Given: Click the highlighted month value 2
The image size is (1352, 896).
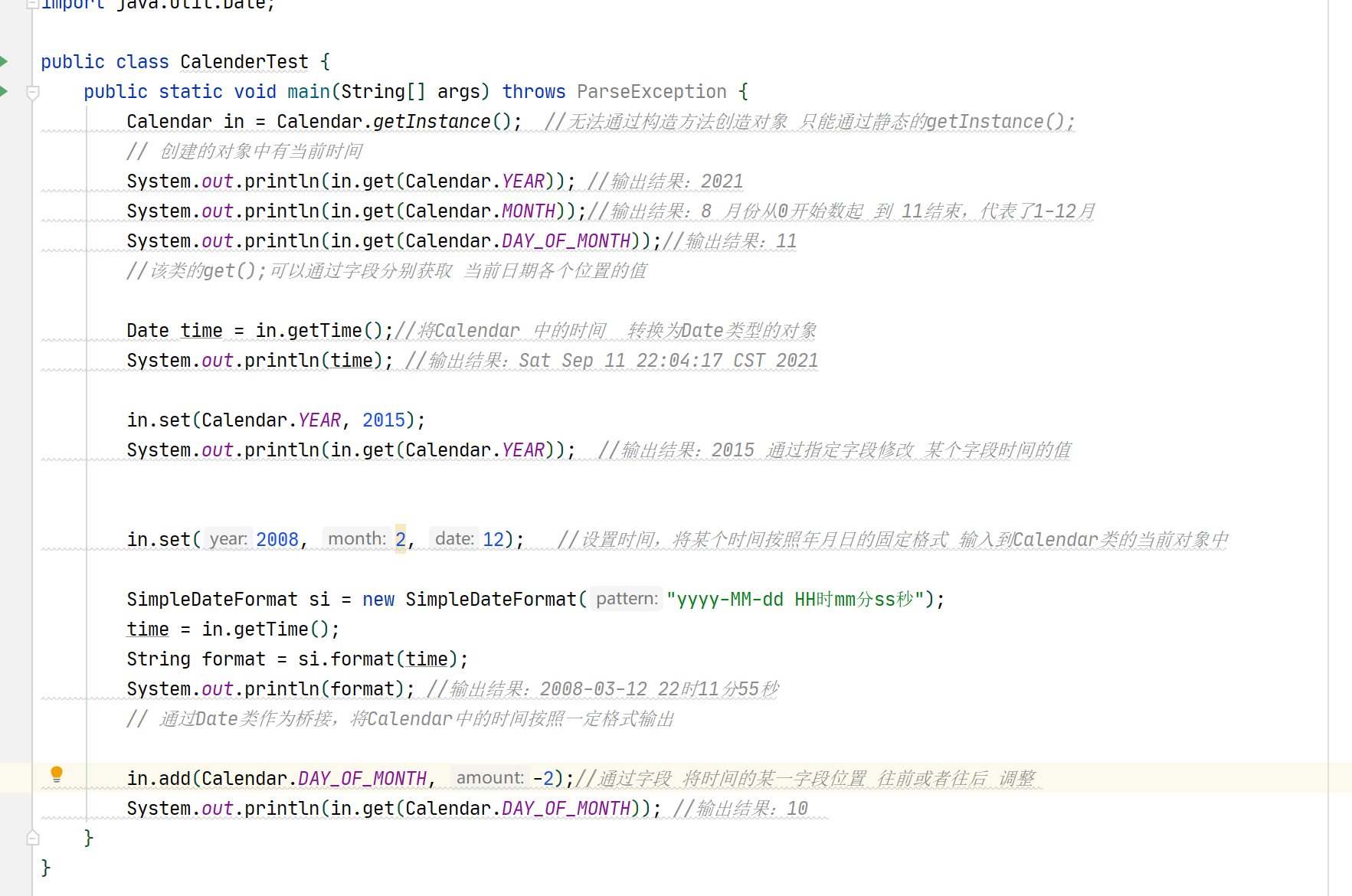Looking at the screenshot, I should coord(401,539).
